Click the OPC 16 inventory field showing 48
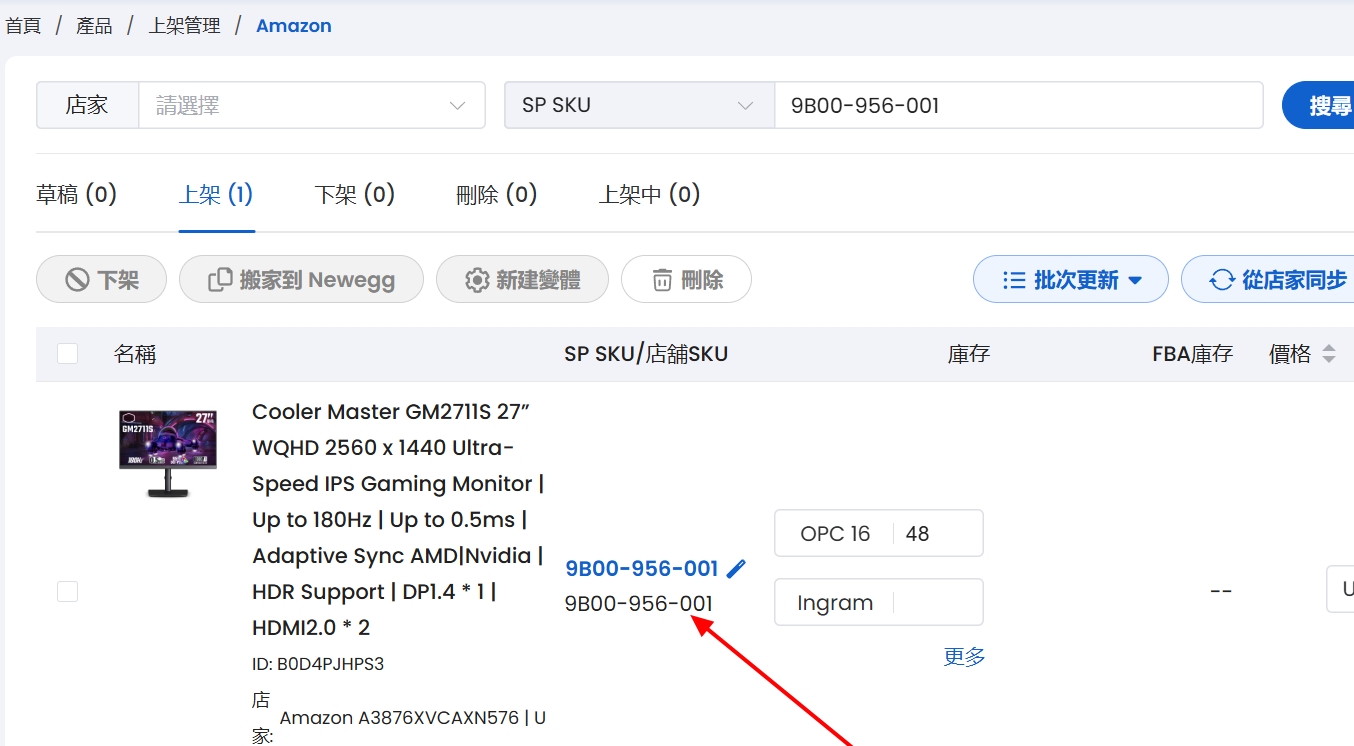 pyautogui.click(x=879, y=534)
